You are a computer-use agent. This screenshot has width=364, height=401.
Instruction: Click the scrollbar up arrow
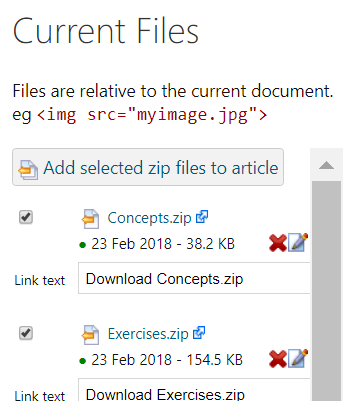[326, 165]
